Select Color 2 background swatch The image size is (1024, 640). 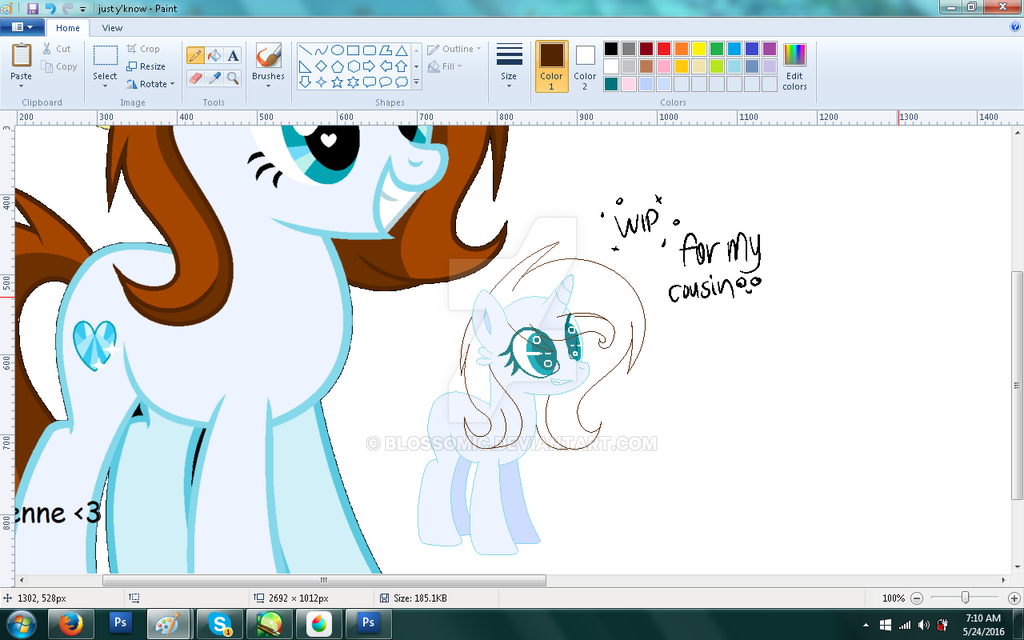tap(585, 66)
